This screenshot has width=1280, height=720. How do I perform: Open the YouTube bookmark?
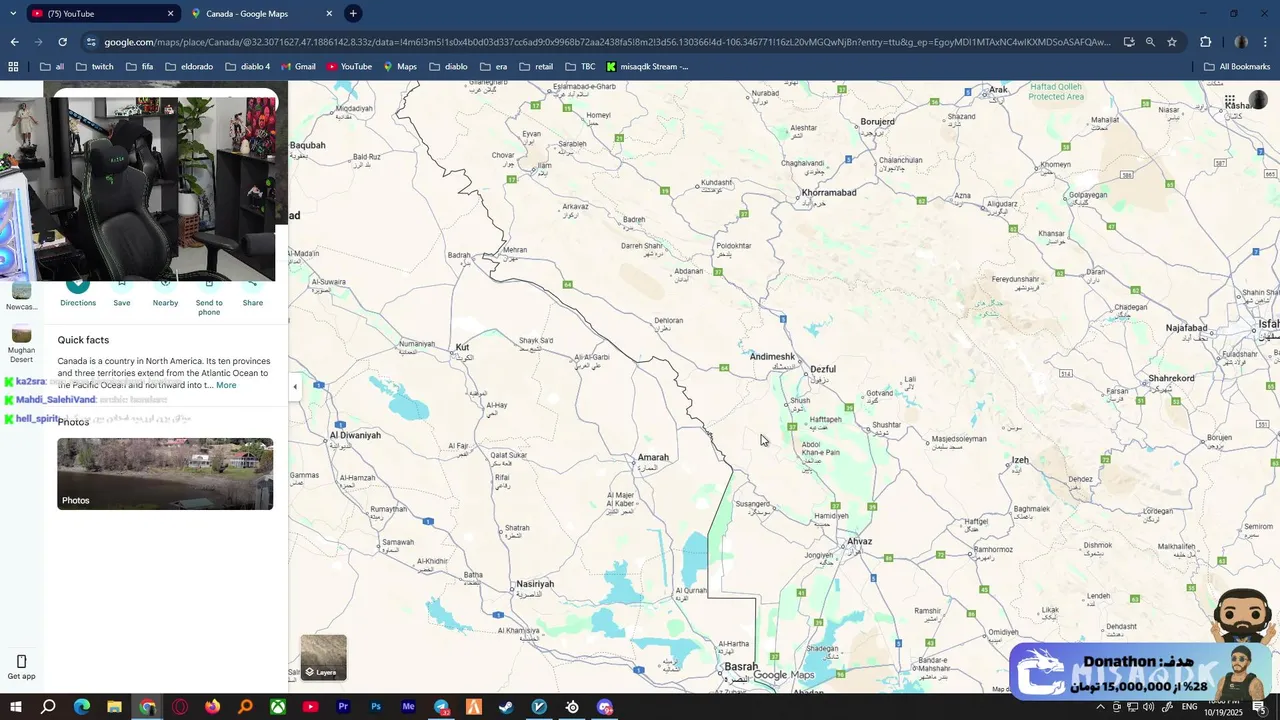[x=349, y=67]
